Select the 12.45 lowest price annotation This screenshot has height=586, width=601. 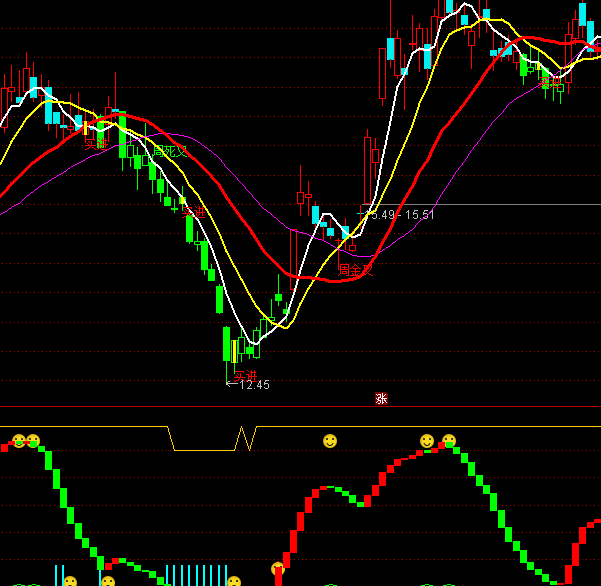tap(248, 385)
